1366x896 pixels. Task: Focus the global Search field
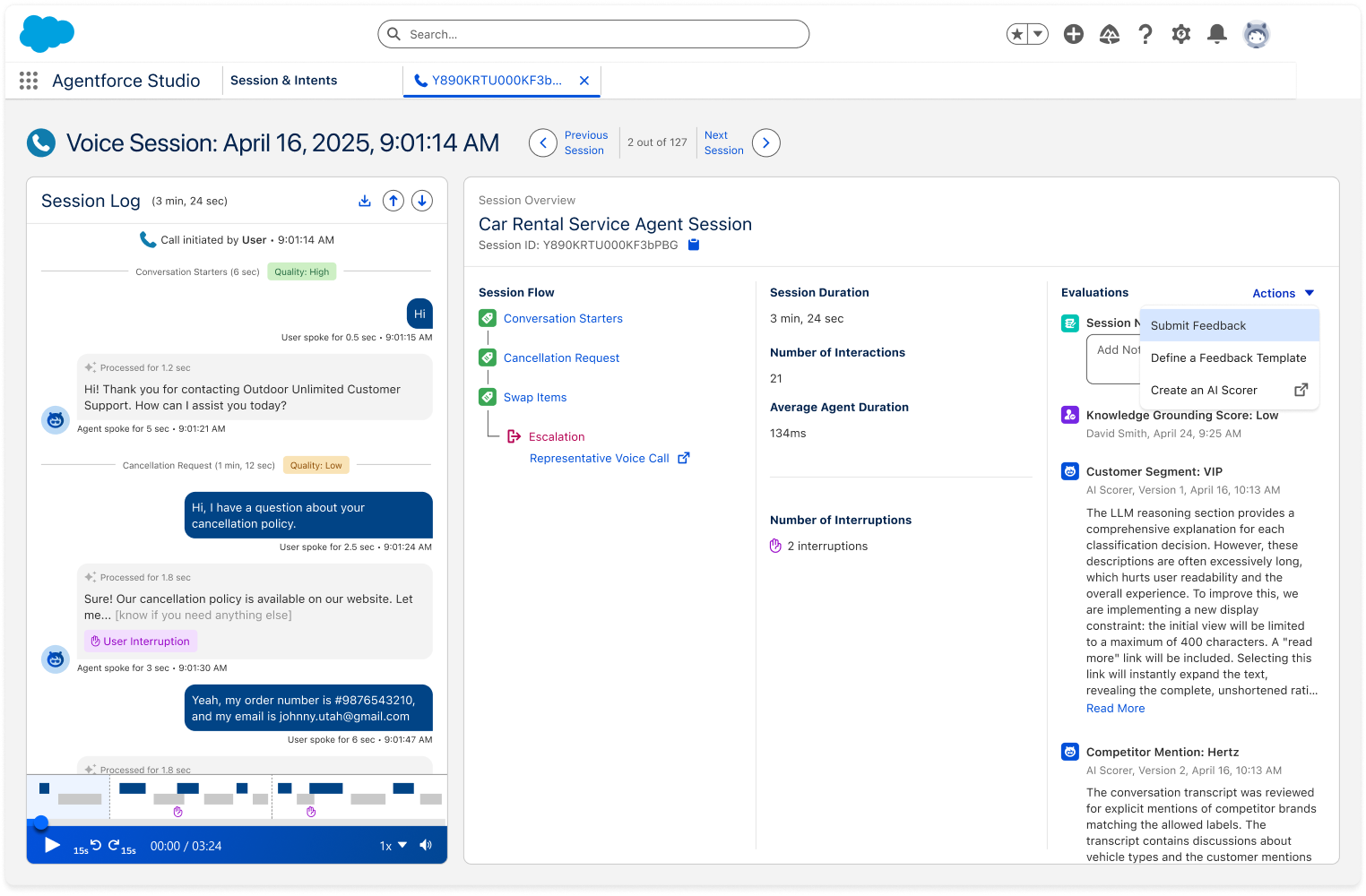593,34
